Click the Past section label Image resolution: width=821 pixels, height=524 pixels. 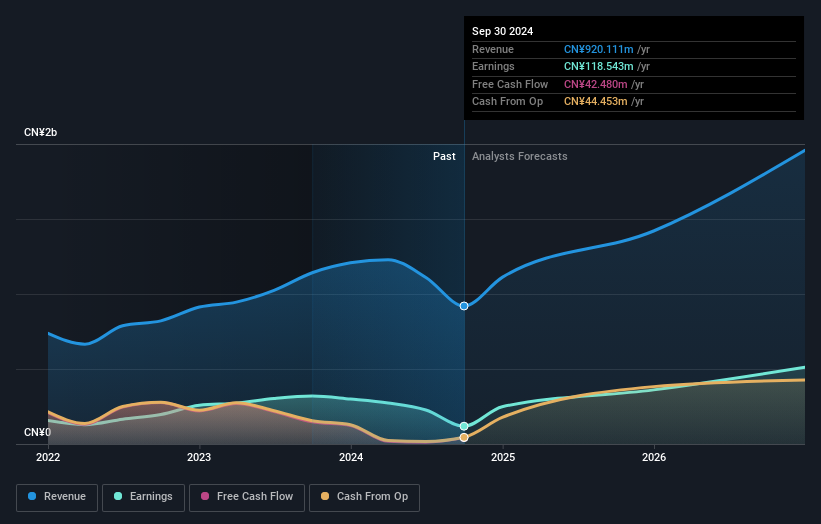click(x=444, y=157)
